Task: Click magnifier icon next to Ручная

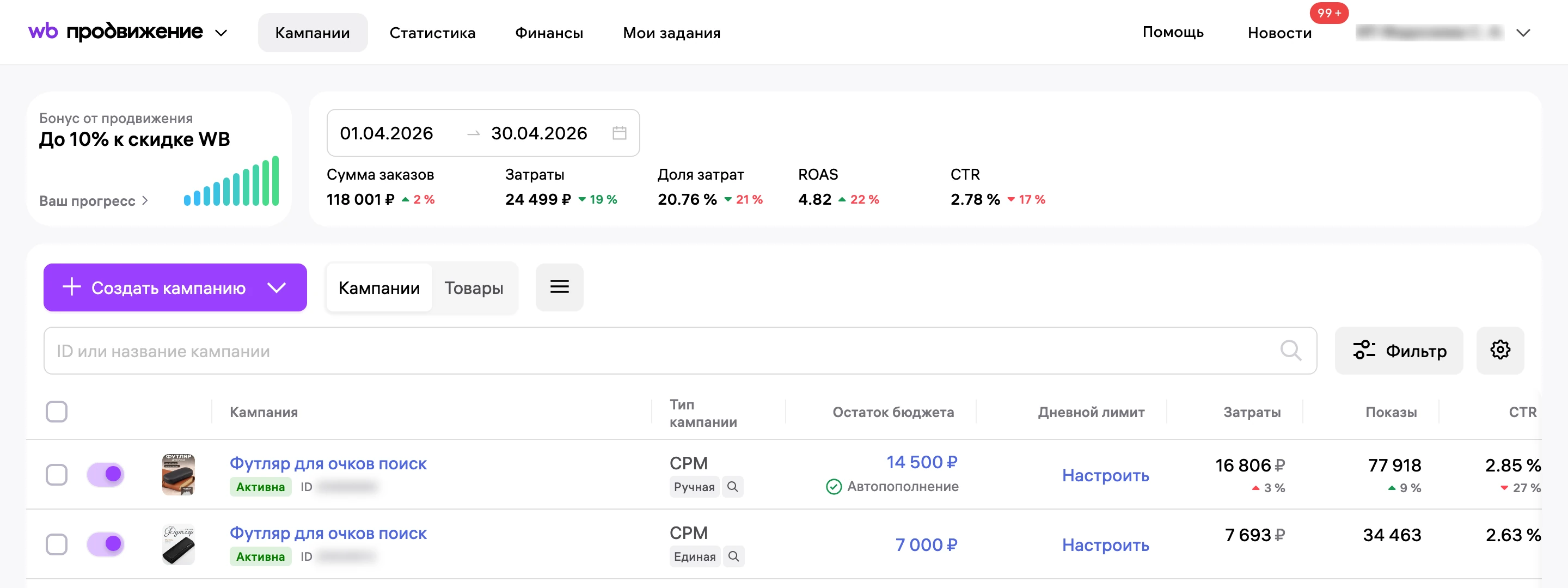Action: (x=732, y=487)
